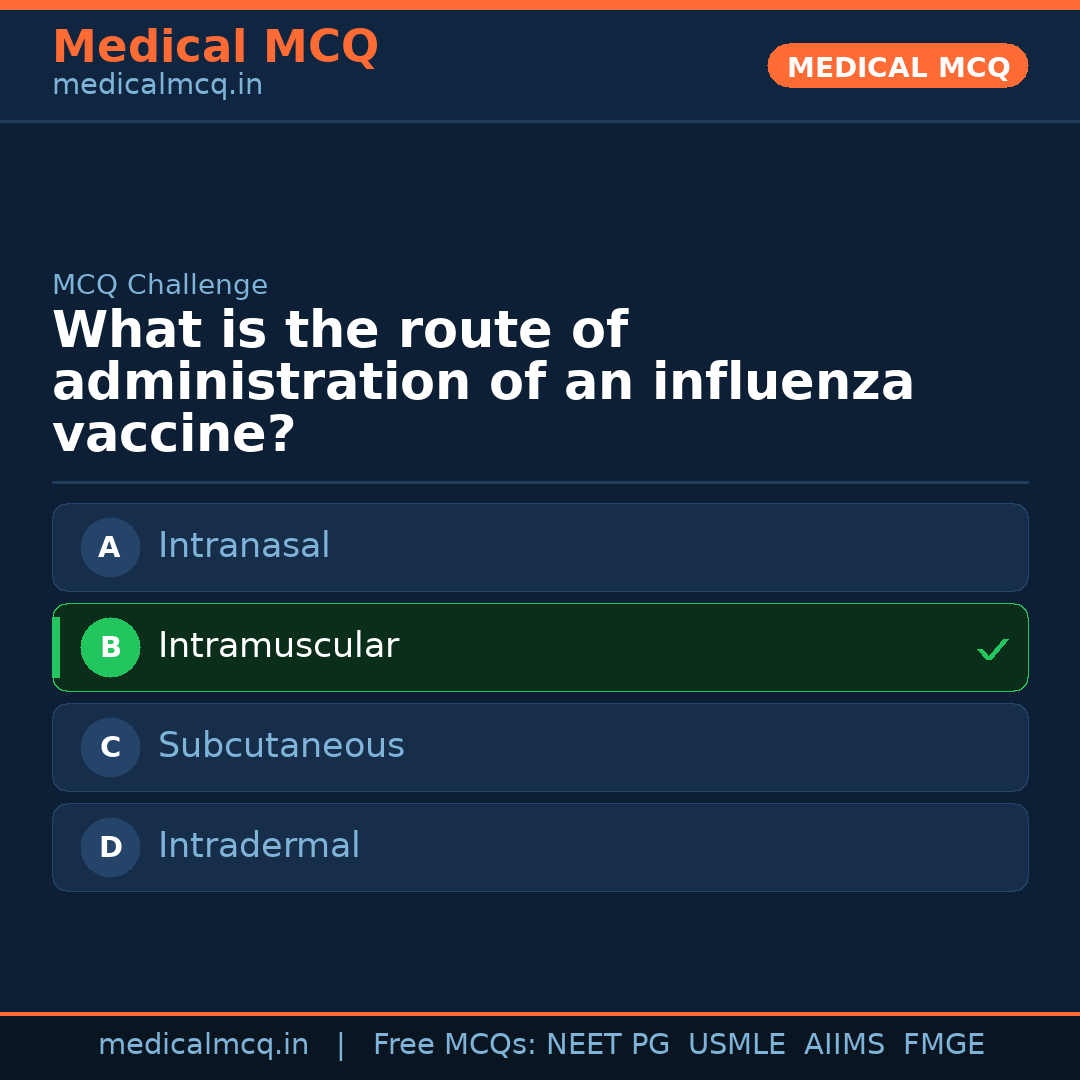Click the orange Medical MCQ title

coord(215,47)
